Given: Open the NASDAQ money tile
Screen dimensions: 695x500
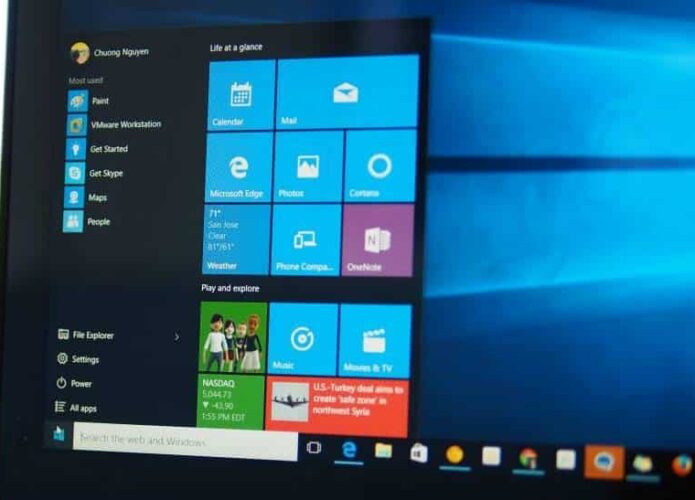Looking at the screenshot, I should point(230,402).
